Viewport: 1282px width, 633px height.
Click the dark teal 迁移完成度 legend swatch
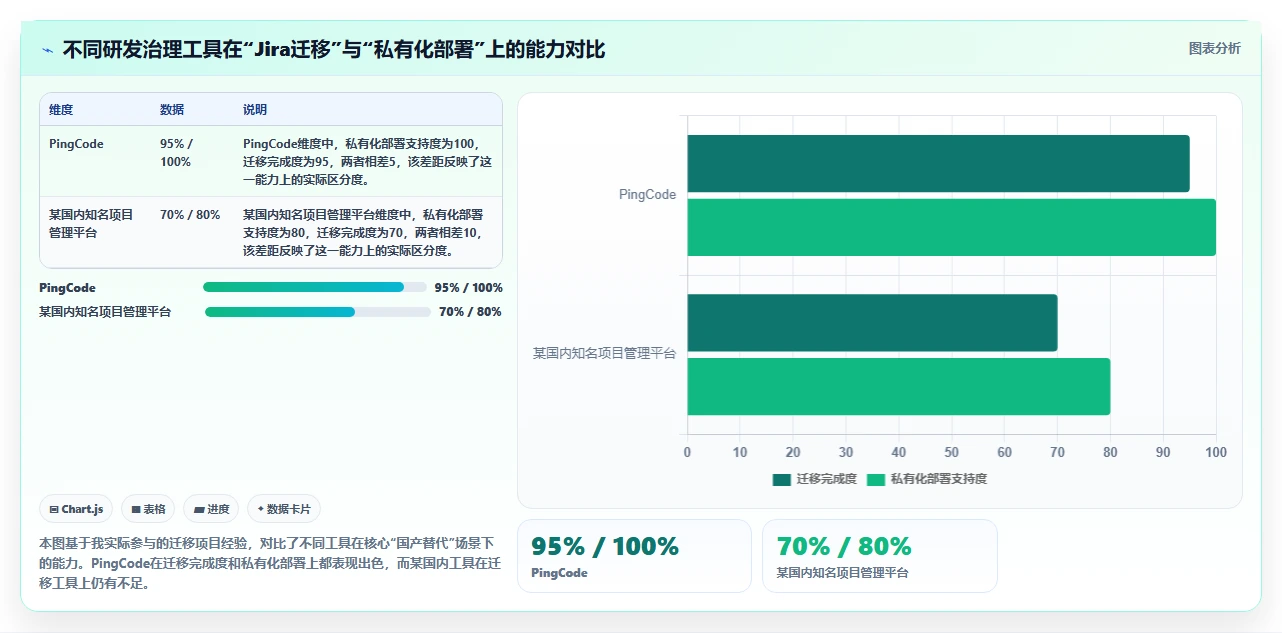782,479
